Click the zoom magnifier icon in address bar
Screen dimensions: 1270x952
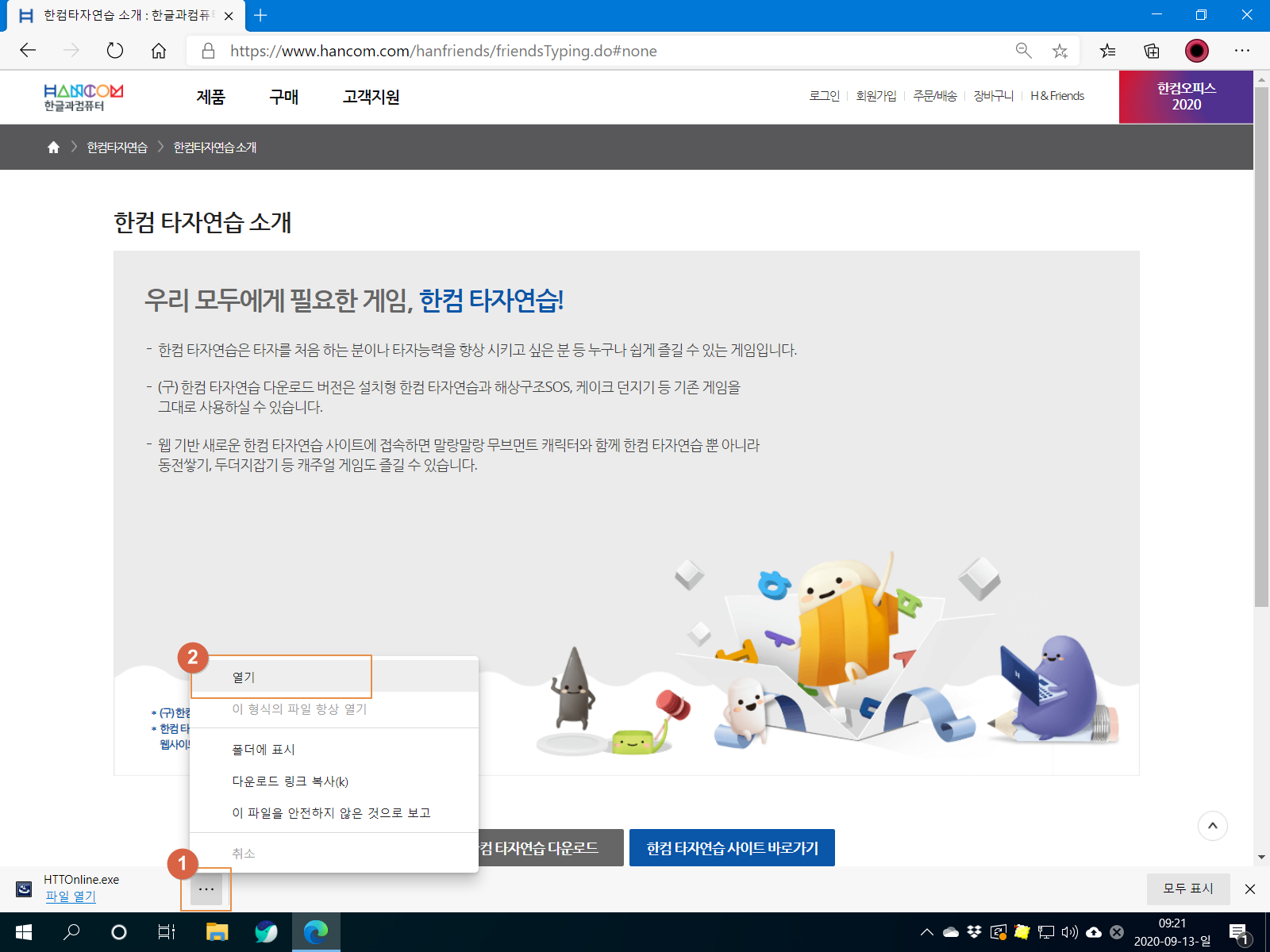[x=1024, y=51]
